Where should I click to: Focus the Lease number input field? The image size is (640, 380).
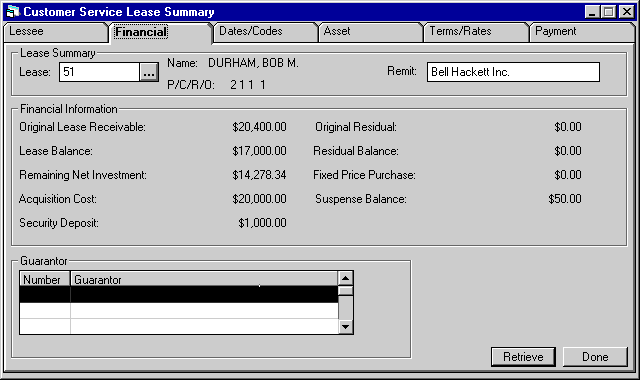[99, 72]
